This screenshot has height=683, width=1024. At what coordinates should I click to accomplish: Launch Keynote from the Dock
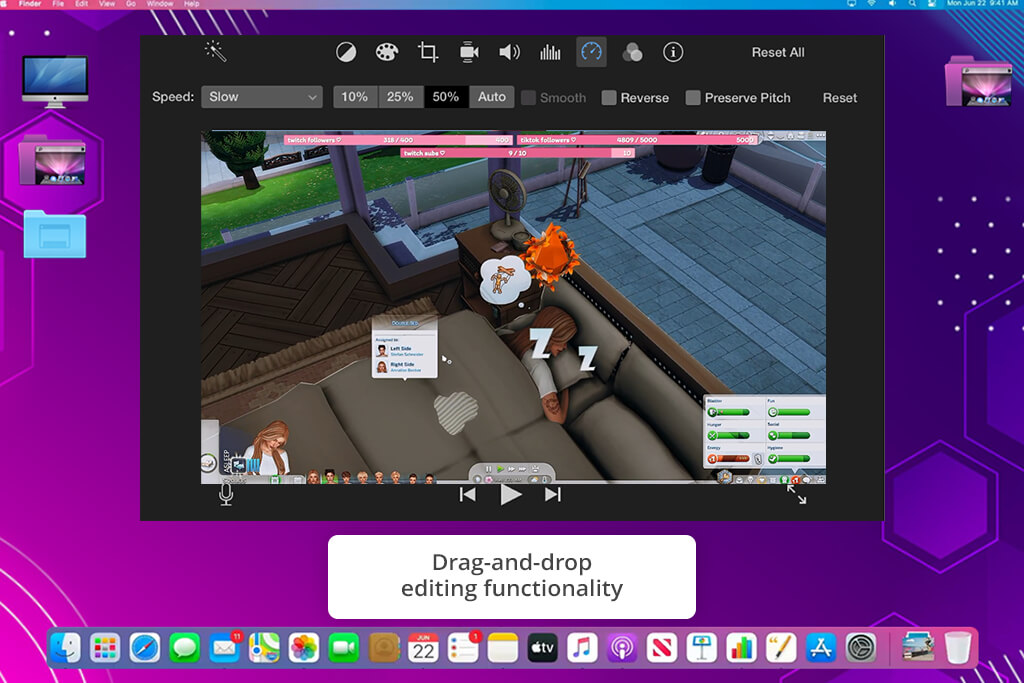point(702,648)
